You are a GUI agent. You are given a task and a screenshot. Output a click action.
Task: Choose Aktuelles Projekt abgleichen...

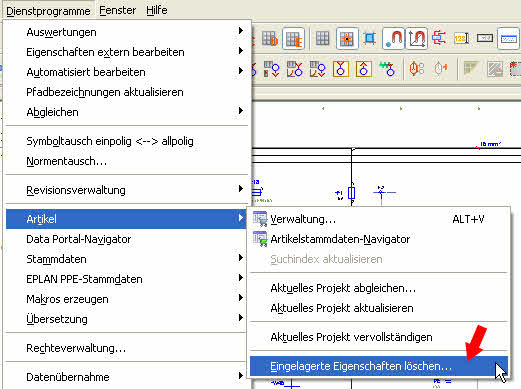379,288
